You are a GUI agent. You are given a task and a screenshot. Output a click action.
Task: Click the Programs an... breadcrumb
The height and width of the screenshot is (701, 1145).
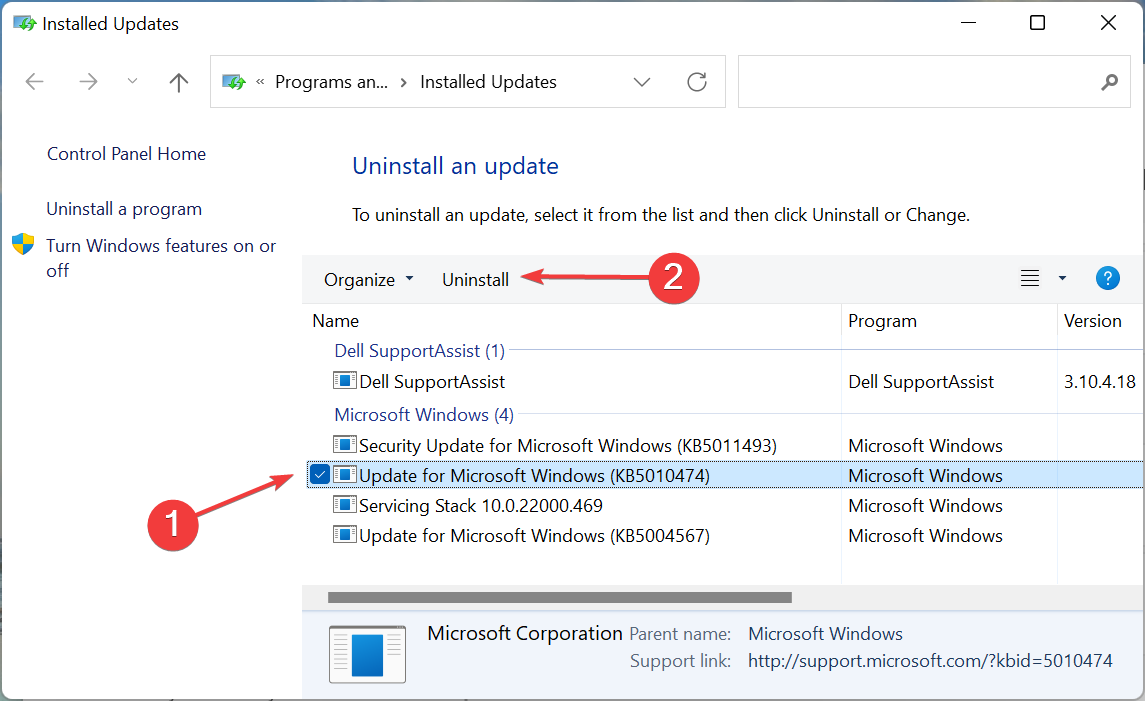tap(332, 82)
